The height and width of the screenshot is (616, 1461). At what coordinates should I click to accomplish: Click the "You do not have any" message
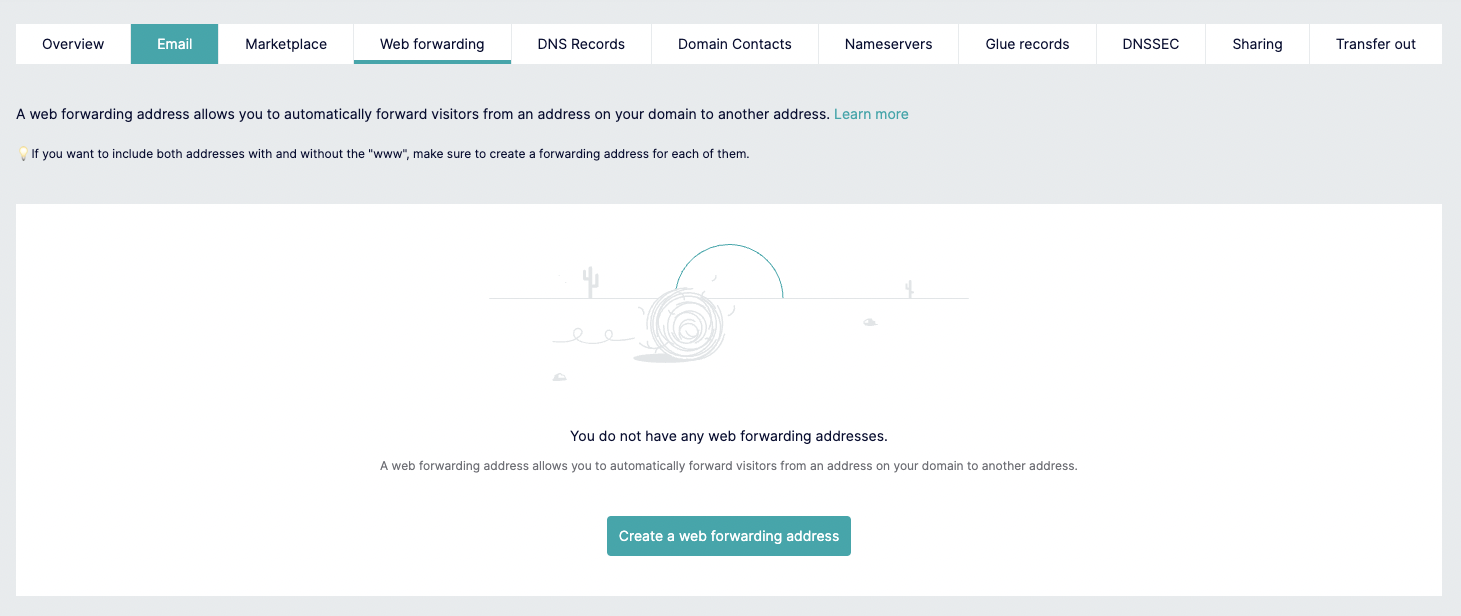point(729,436)
